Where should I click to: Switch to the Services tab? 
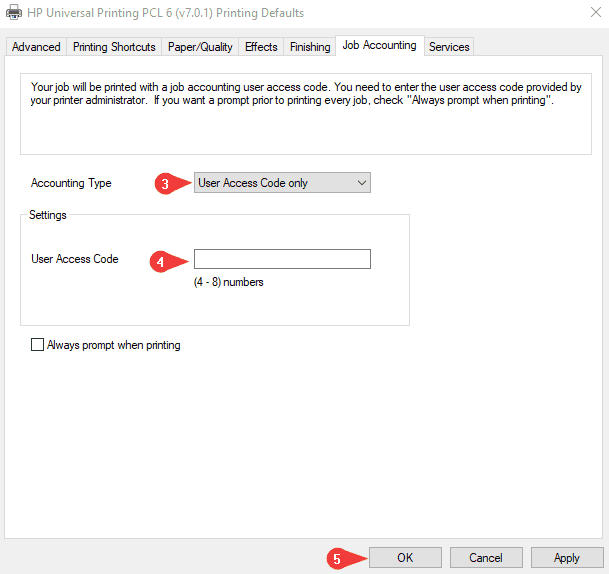tap(449, 47)
